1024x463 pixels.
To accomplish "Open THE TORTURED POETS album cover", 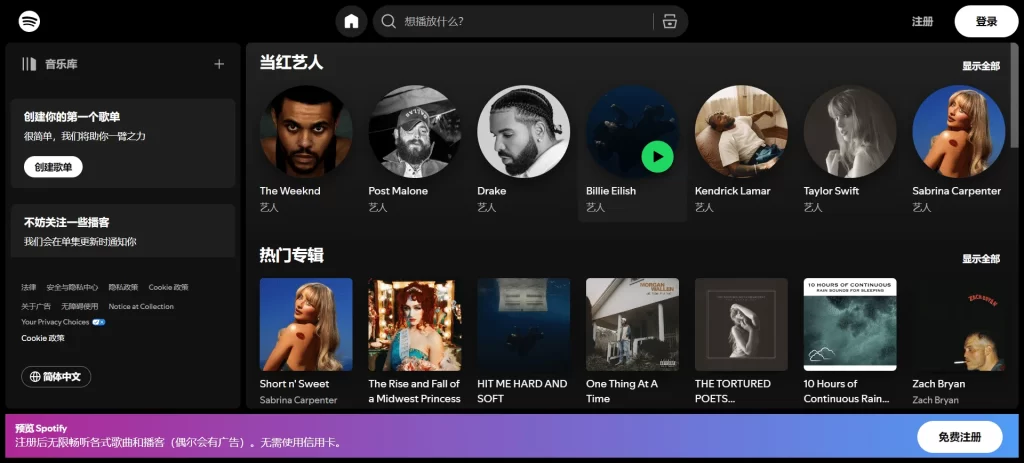I will pyautogui.click(x=741, y=325).
